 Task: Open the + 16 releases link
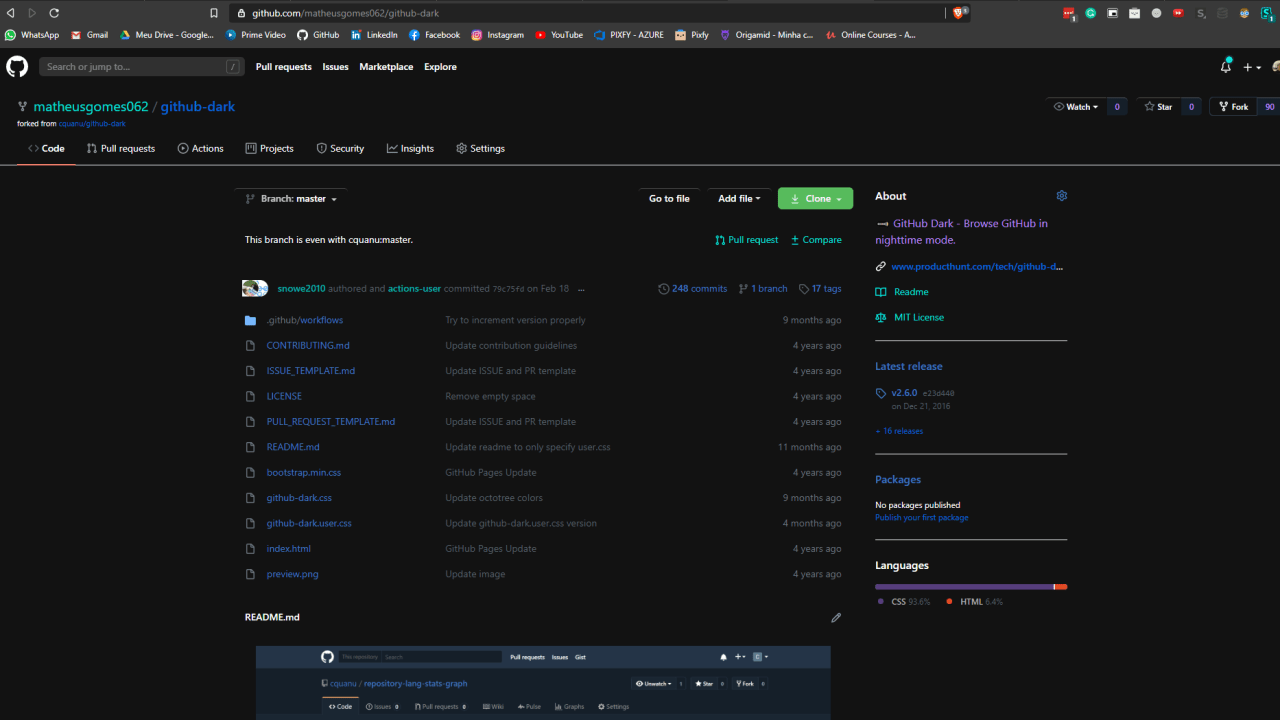(899, 431)
